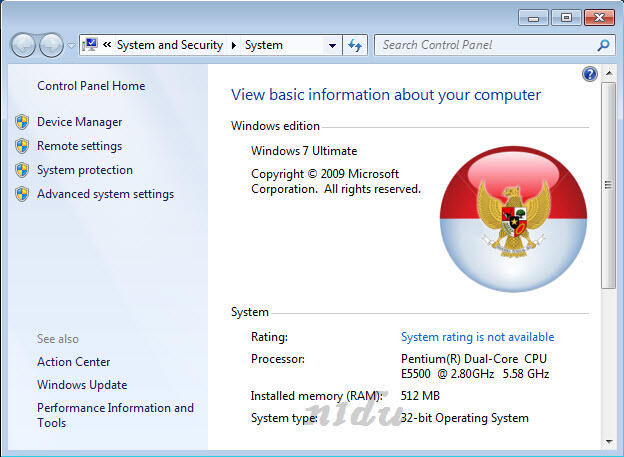
Task: Click the System breadcrumb
Action: [263, 45]
